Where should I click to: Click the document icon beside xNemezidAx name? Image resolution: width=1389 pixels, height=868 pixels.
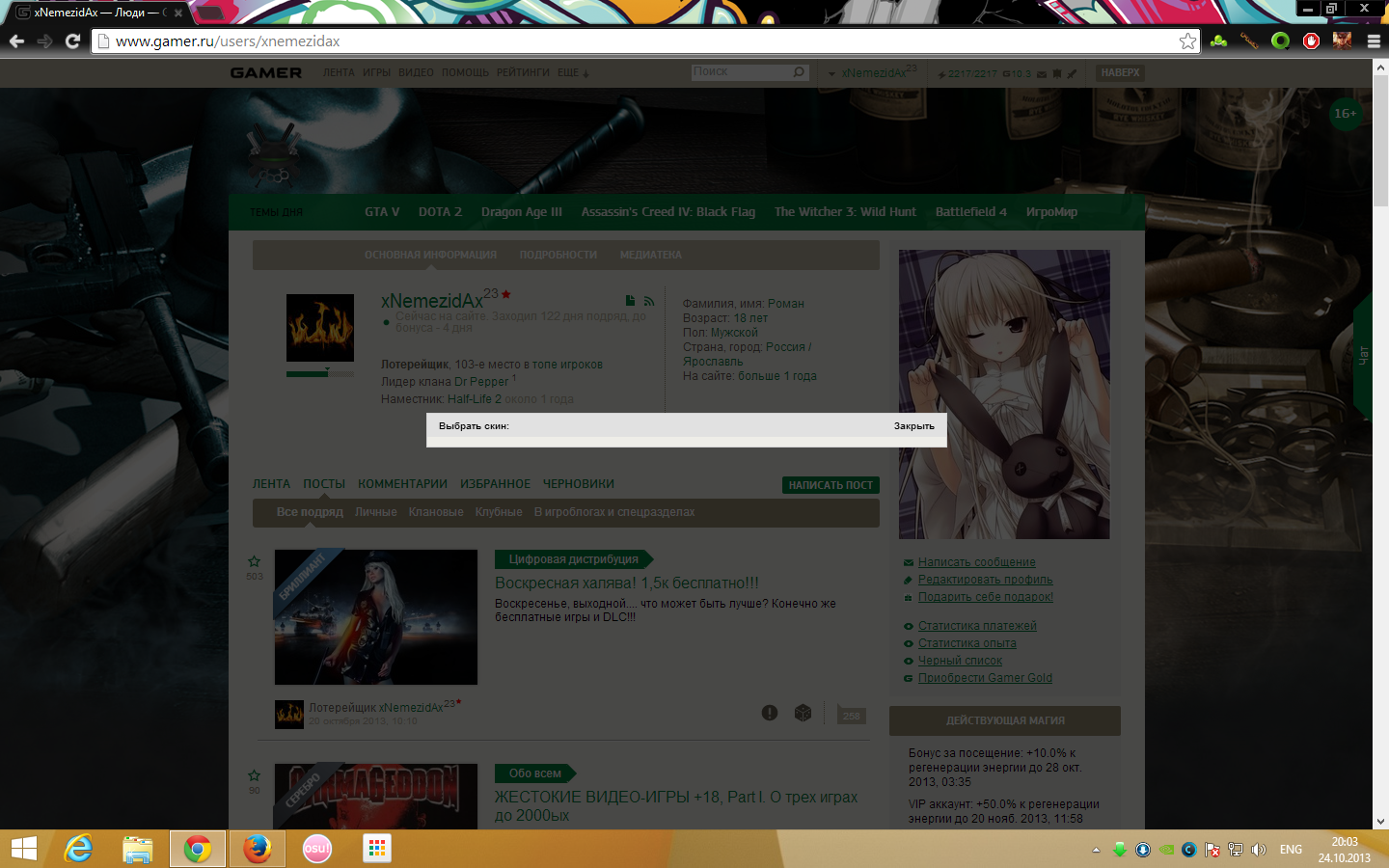[630, 301]
